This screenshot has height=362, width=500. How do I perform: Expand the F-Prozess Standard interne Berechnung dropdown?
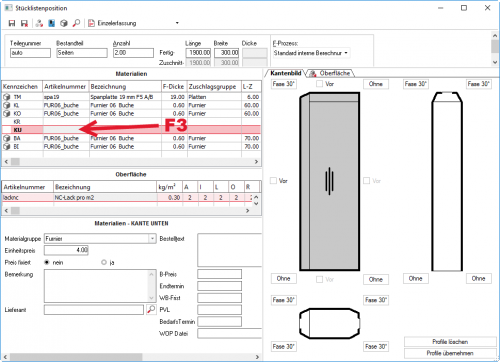[346, 53]
